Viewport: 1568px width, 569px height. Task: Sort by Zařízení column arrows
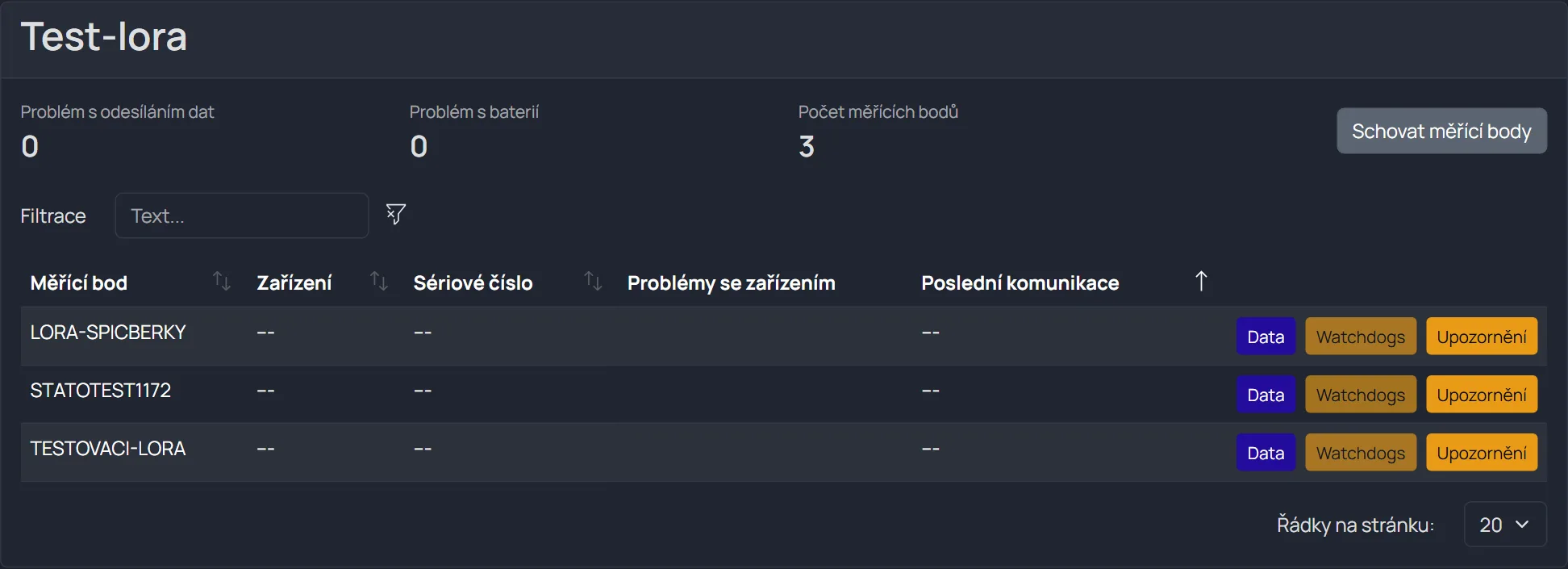(x=379, y=282)
